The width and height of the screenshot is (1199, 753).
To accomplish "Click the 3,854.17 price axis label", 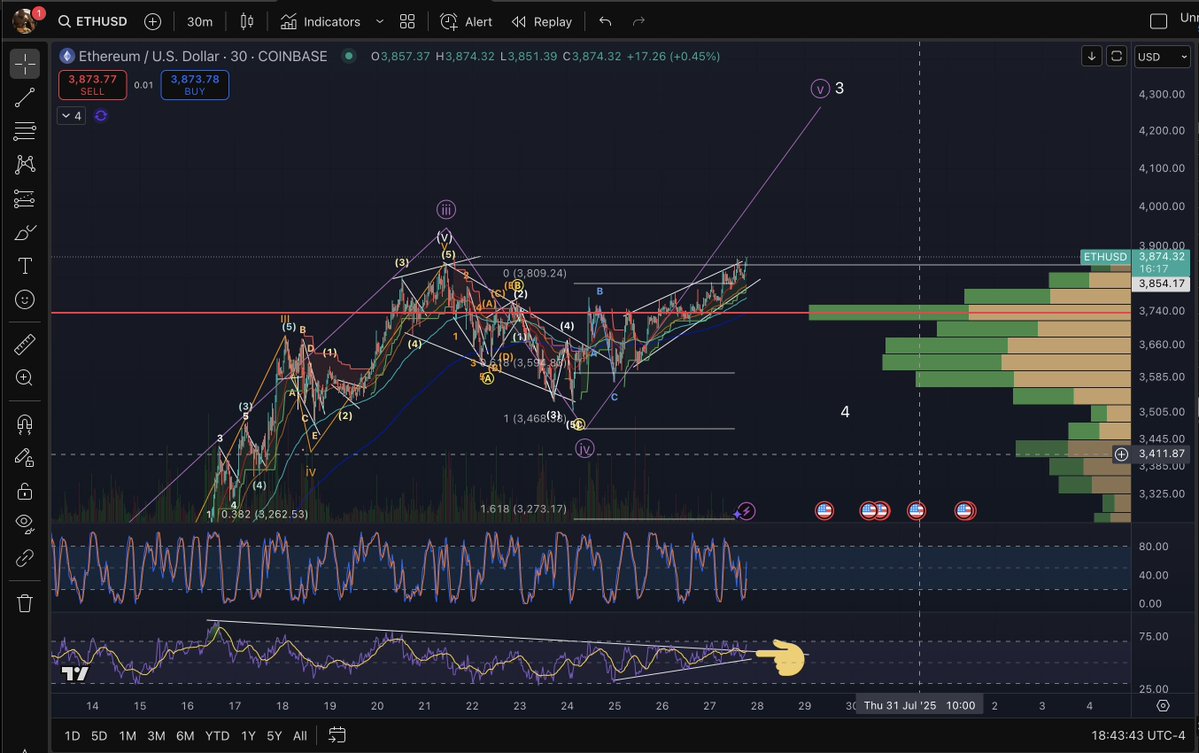I will 1161,284.
